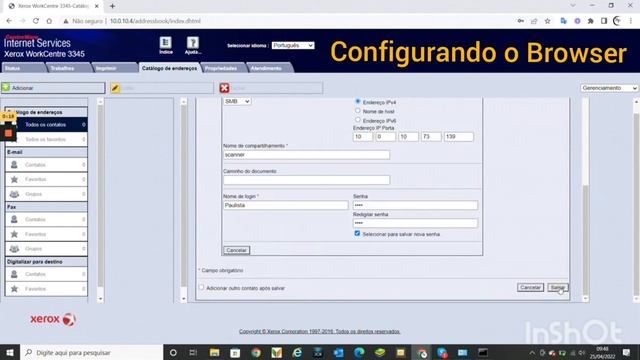This screenshot has width=640, height=360.
Task: Bookmark this page with the star icon
Action: (547, 21)
